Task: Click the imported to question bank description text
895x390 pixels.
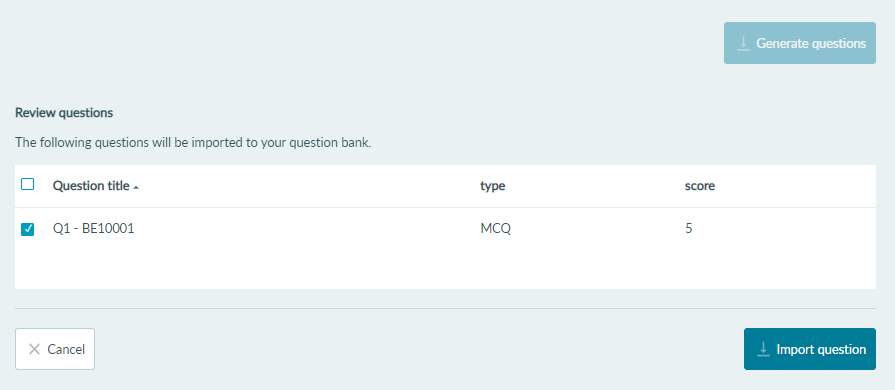Action: tap(193, 142)
